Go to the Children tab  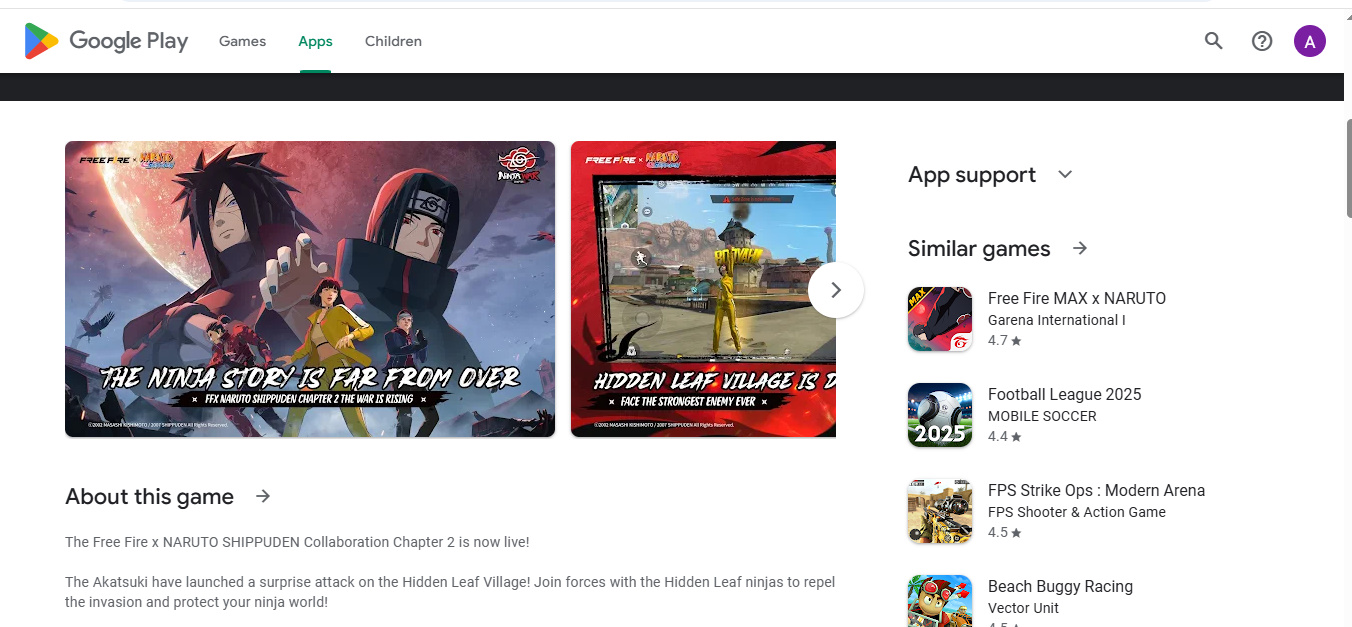click(393, 41)
